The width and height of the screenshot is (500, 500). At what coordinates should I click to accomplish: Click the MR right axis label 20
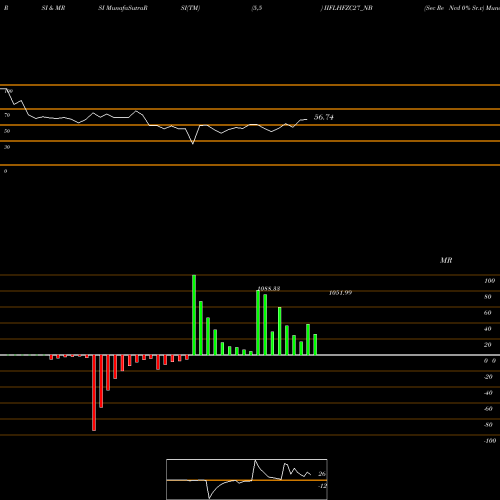click(x=488, y=345)
